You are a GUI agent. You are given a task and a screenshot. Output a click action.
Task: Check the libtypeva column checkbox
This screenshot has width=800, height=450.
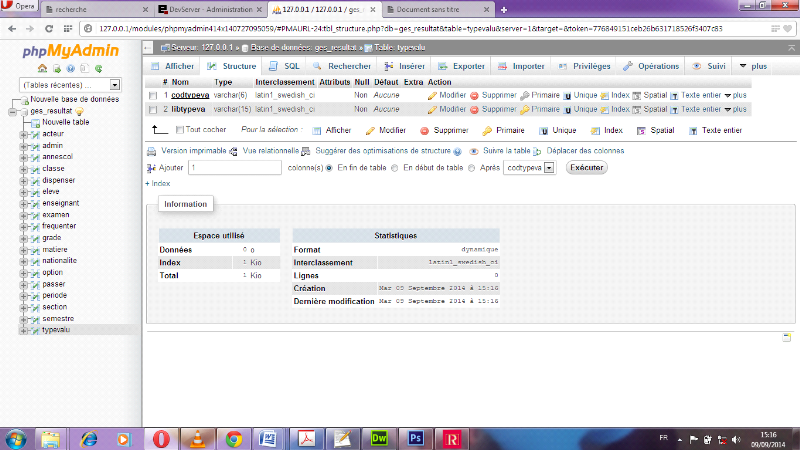[153, 109]
